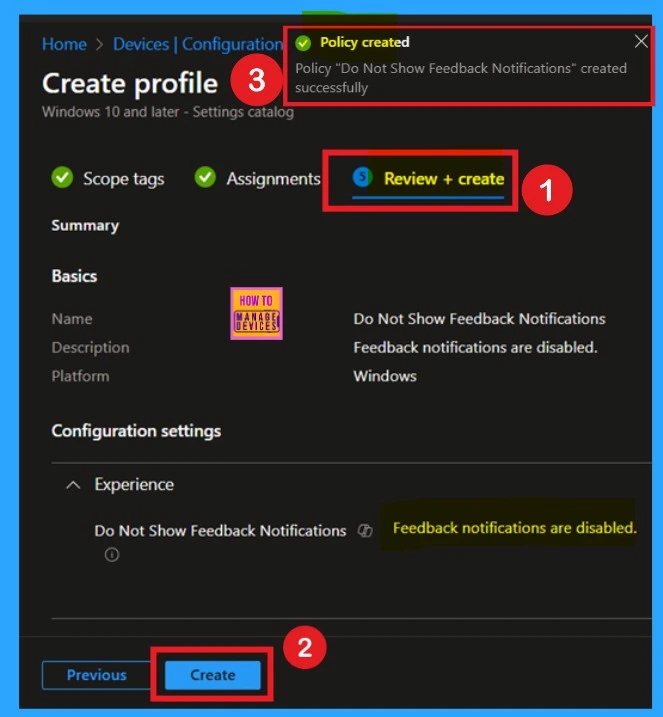The image size is (663, 717).
Task: Click the yellow-highlighted Feedback notifications are disabled value
Action: click(x=514, y=528)
